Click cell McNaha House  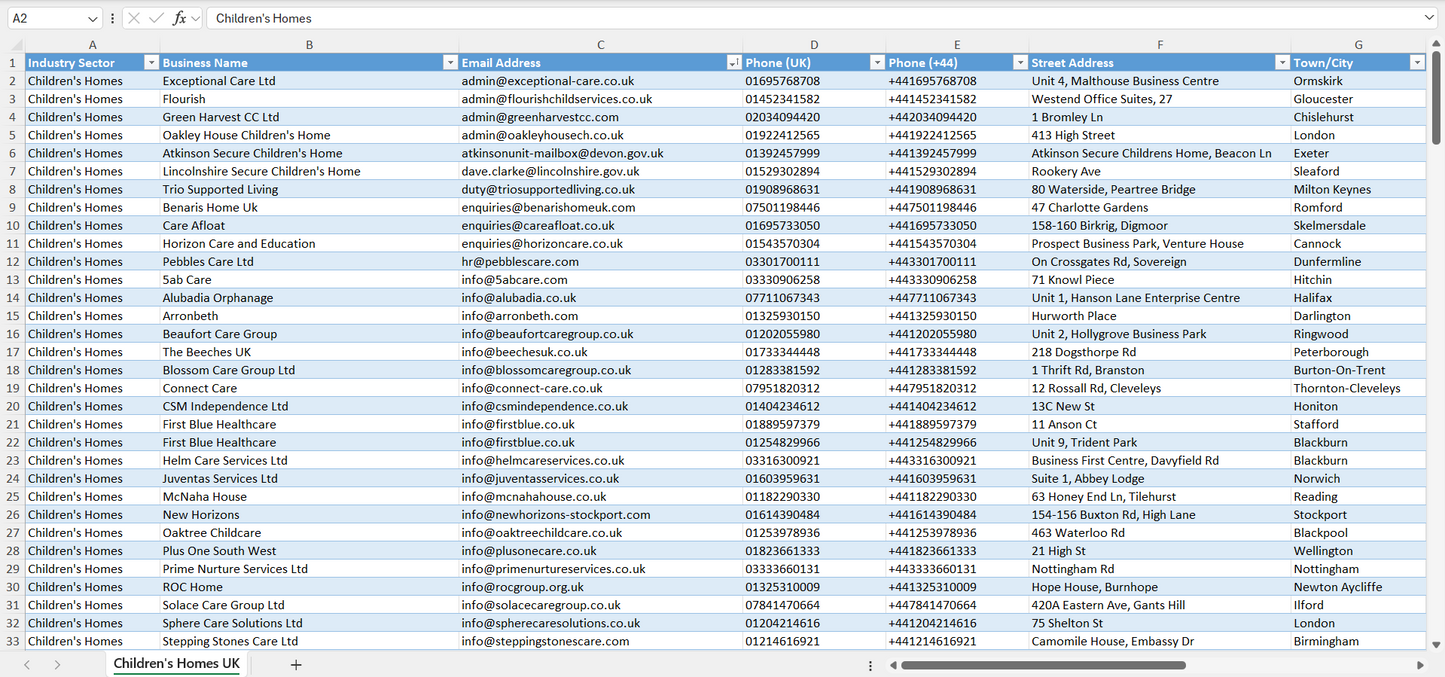coord(309,496)
